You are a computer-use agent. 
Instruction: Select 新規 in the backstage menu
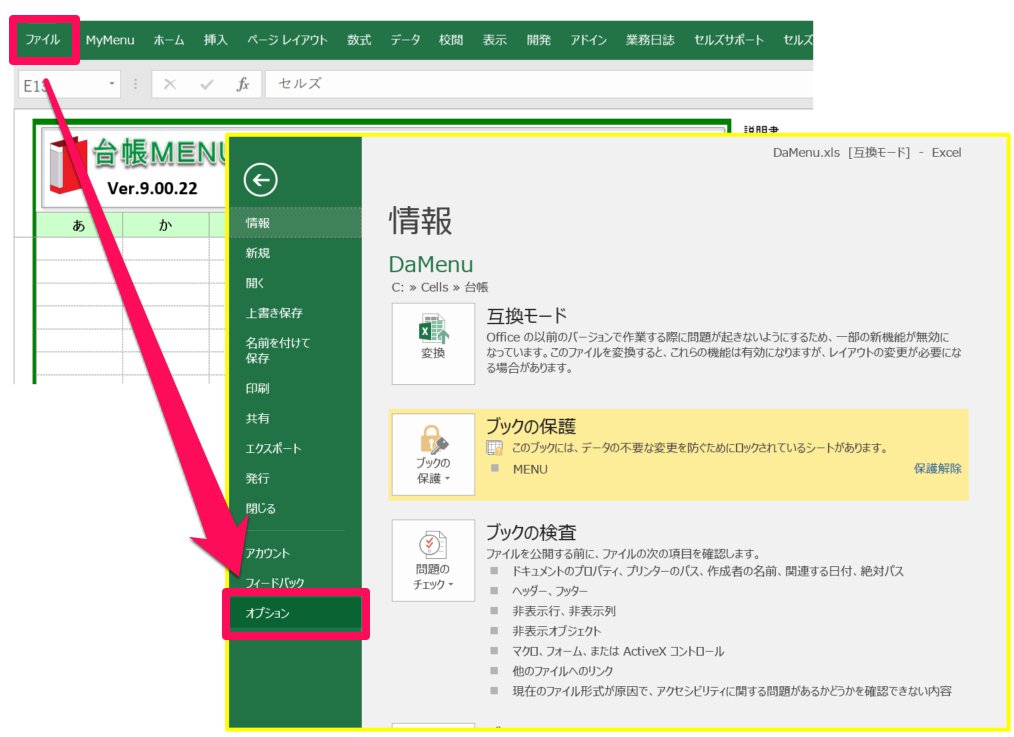click(296, 253)
